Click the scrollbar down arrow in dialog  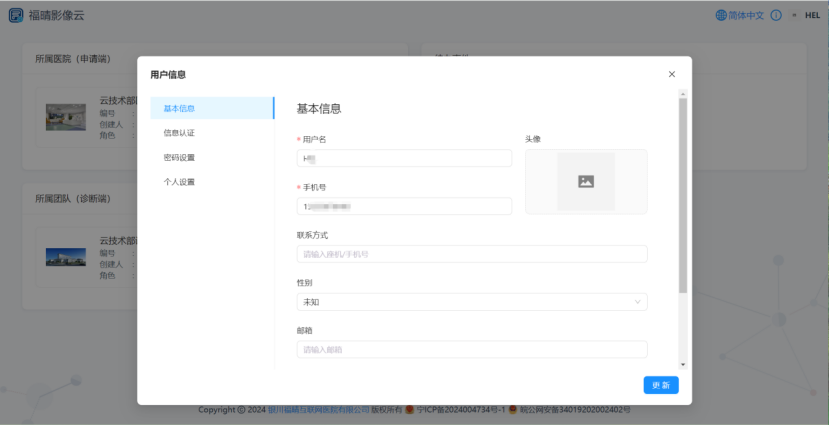(683, 364)
